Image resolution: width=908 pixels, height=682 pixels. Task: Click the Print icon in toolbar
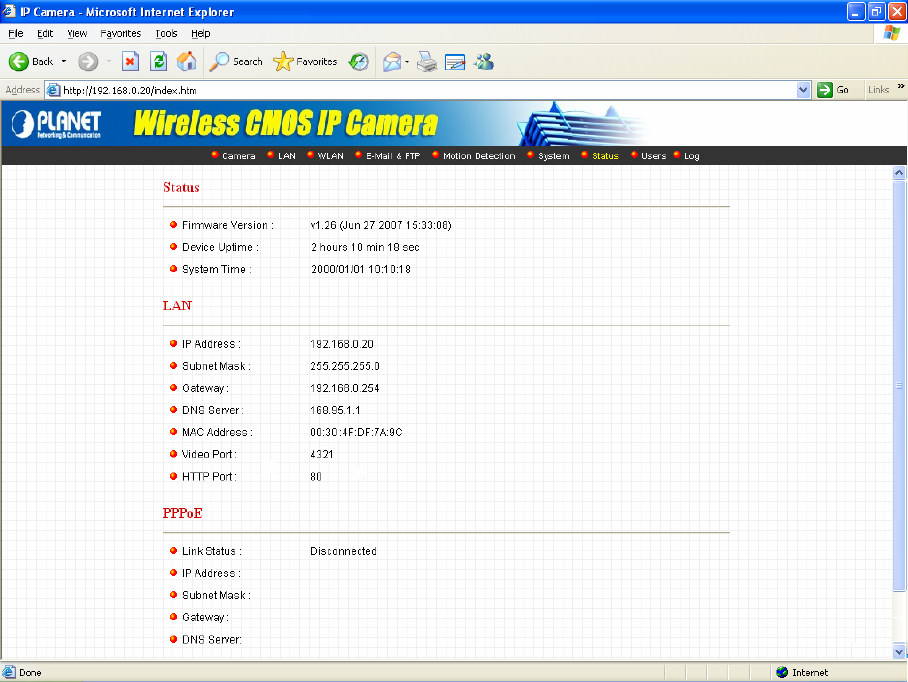pos(427,61)
